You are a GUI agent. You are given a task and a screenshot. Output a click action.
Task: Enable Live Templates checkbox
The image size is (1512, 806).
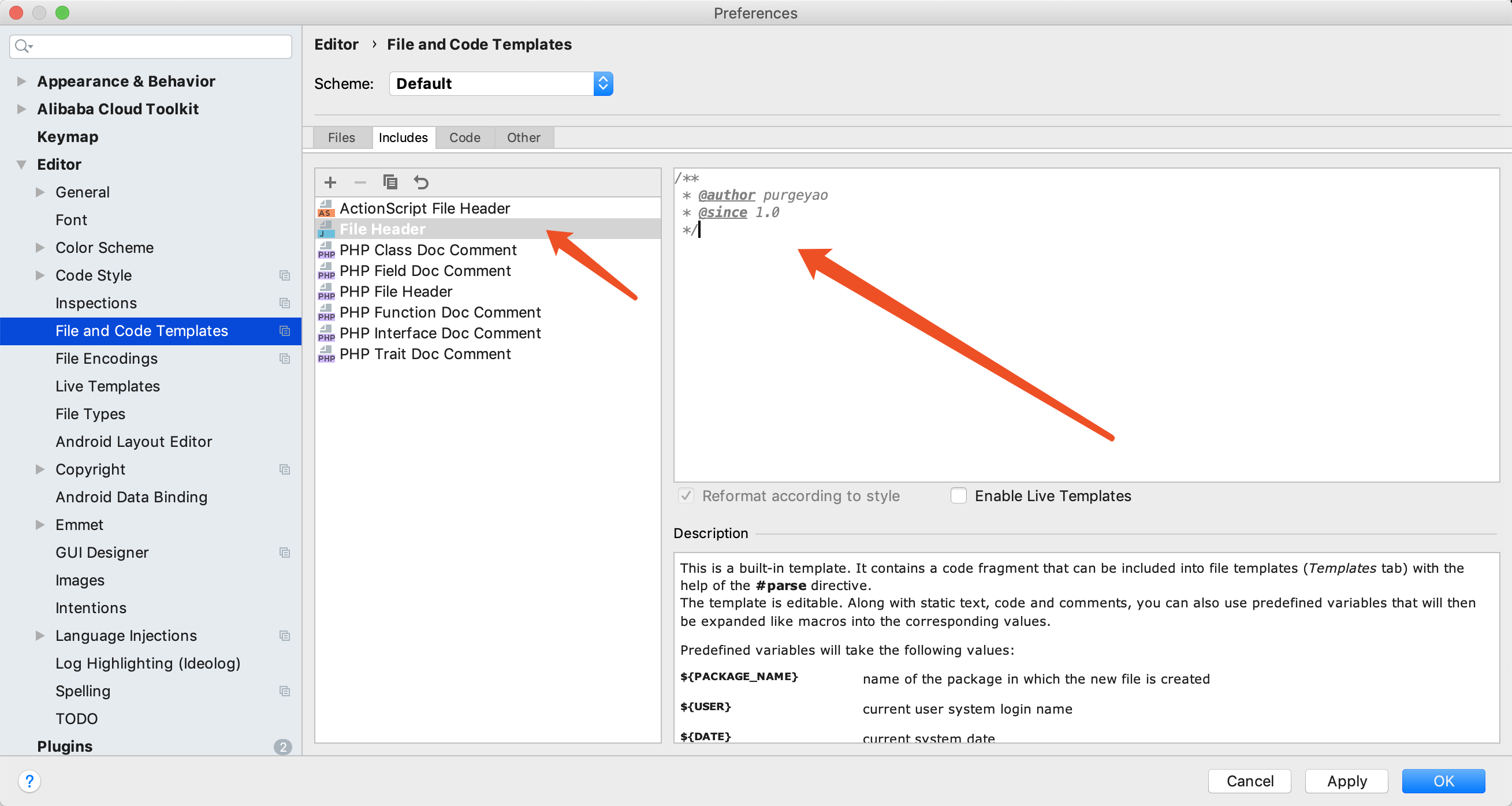tap(959, 496)
